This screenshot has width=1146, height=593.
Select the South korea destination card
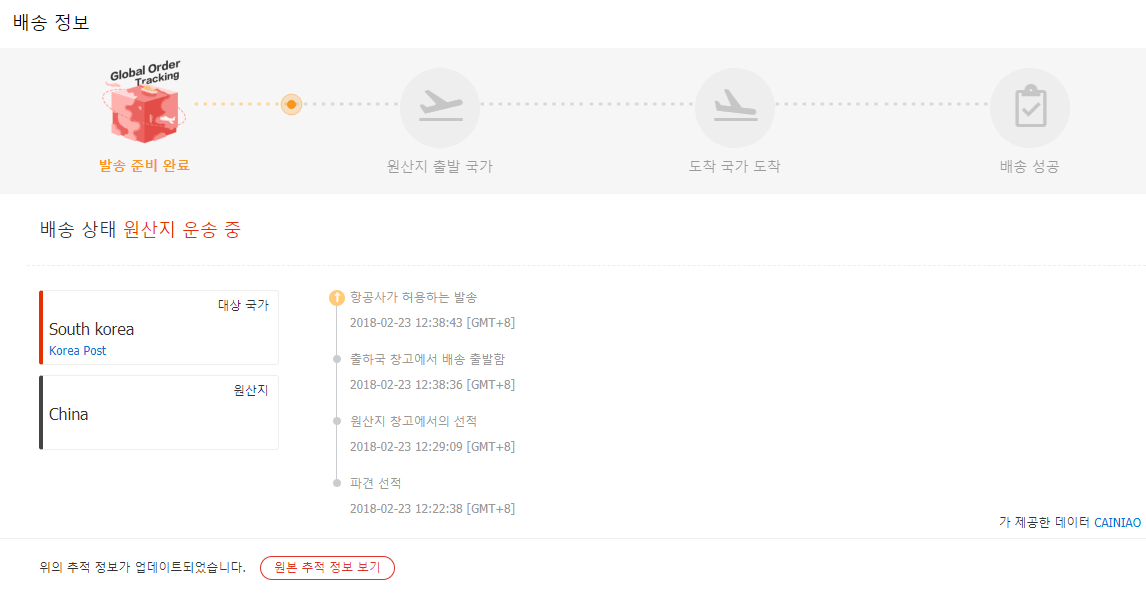click(159, 328)
